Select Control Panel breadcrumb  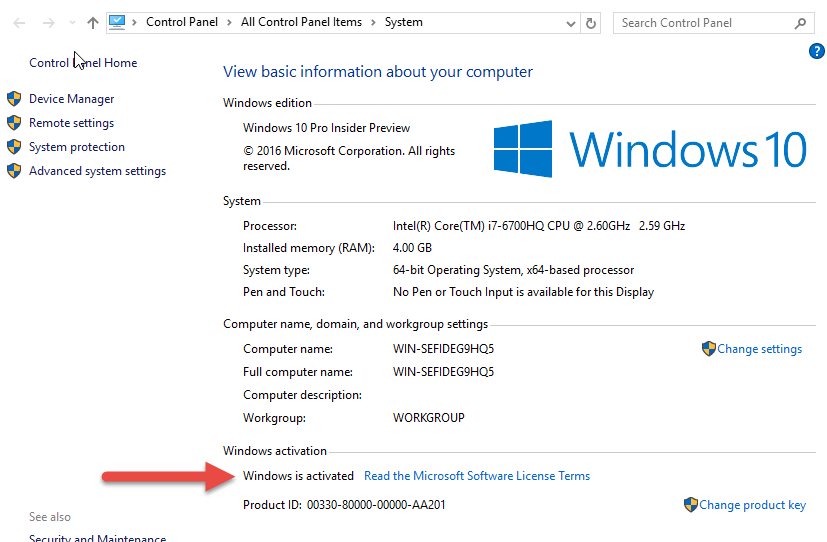click(x=181, y=22)
